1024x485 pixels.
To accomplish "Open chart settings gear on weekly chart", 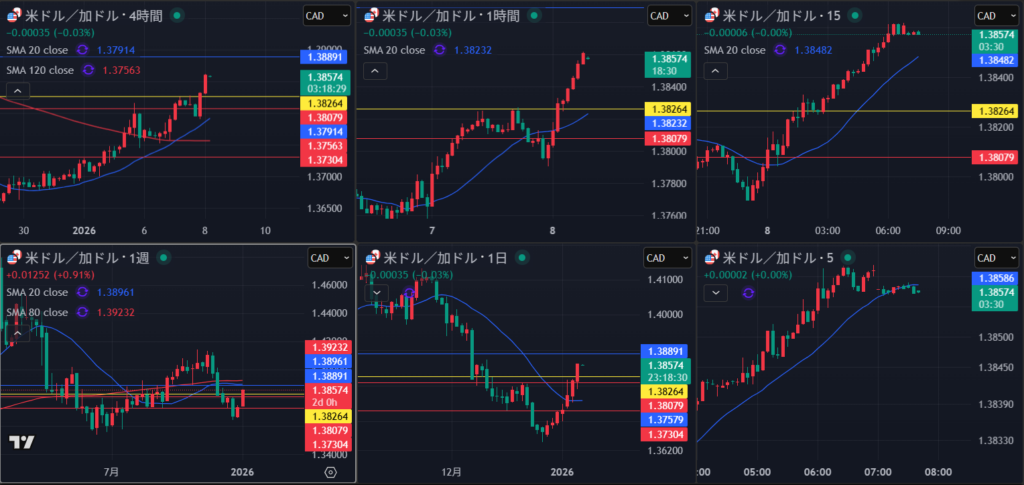I will (331, 472).
